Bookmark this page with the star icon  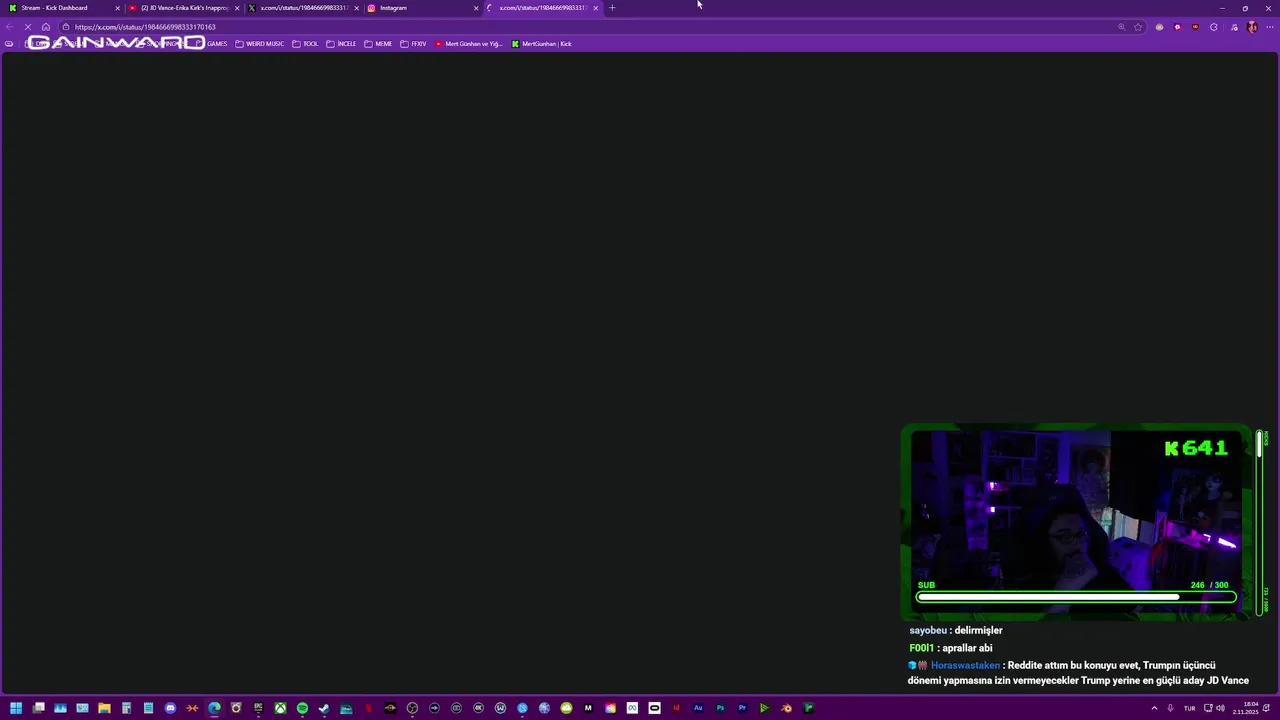(1138, 27)
